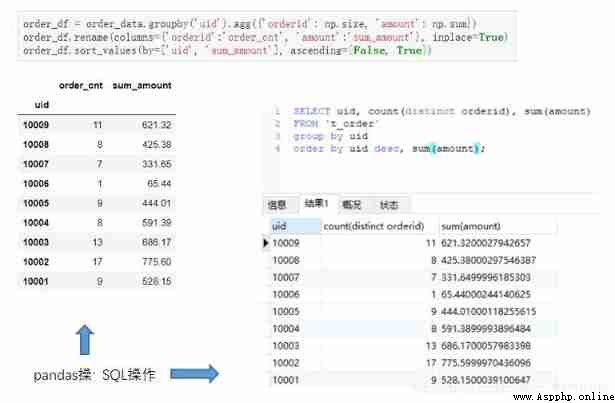Select uid cell 10008 in SQL result grid
Viewport: 615px width, 403px height.
(x=286, y=260)
